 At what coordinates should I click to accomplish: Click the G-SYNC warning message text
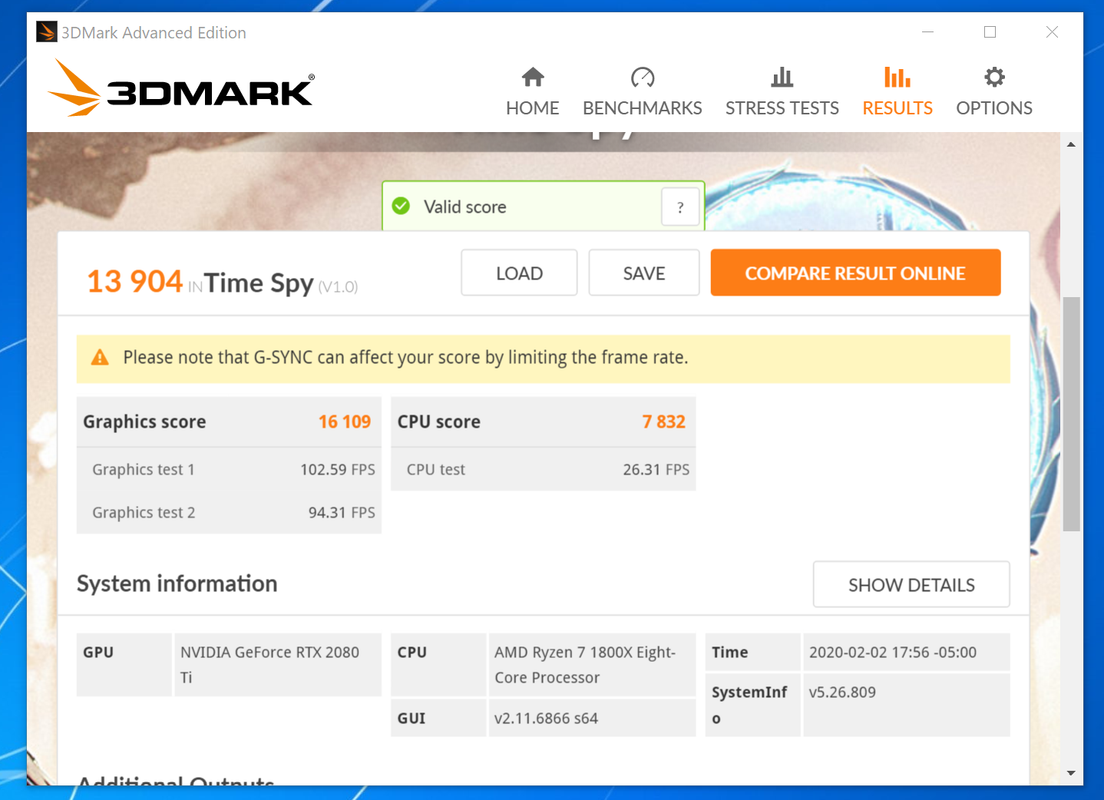coord(406,358)
